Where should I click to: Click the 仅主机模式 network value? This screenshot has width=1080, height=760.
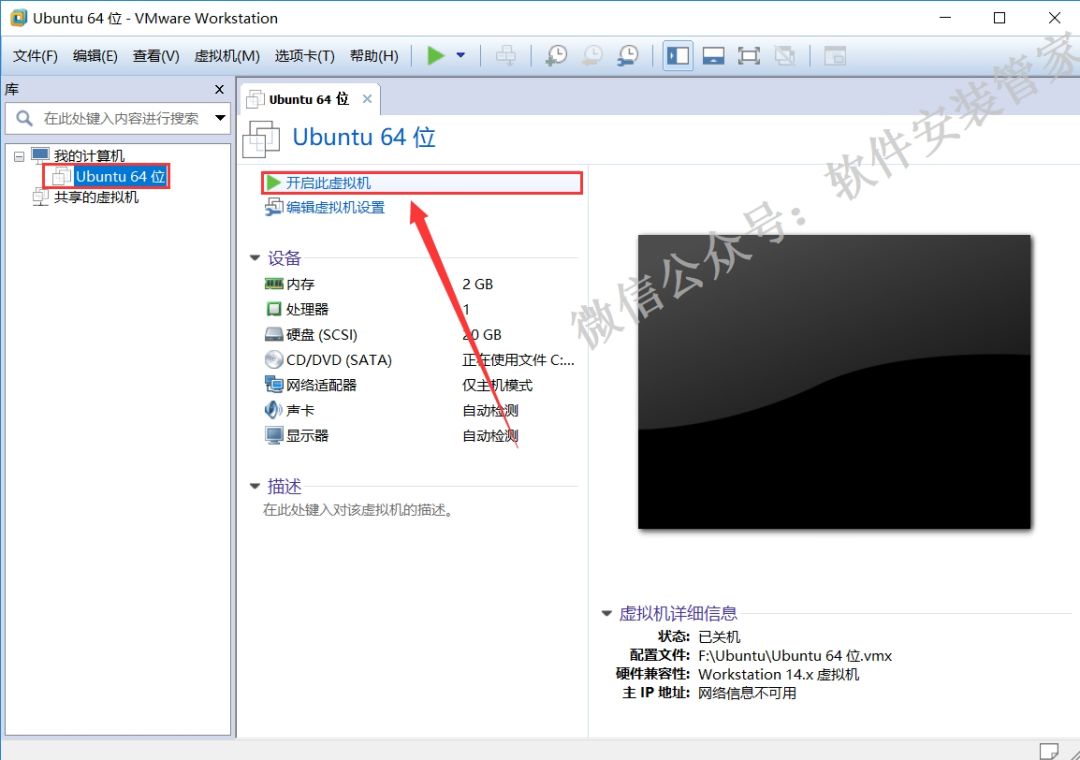pyautogui.click(x=497, y=385)
